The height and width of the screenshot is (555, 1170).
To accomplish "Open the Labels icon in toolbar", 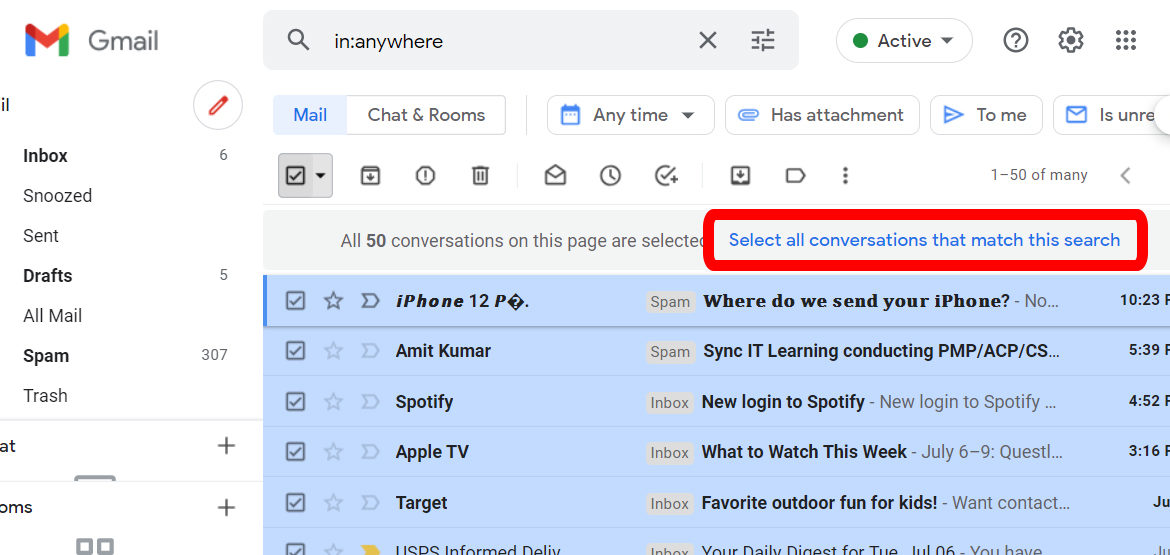I will click(x=795, y=175).
